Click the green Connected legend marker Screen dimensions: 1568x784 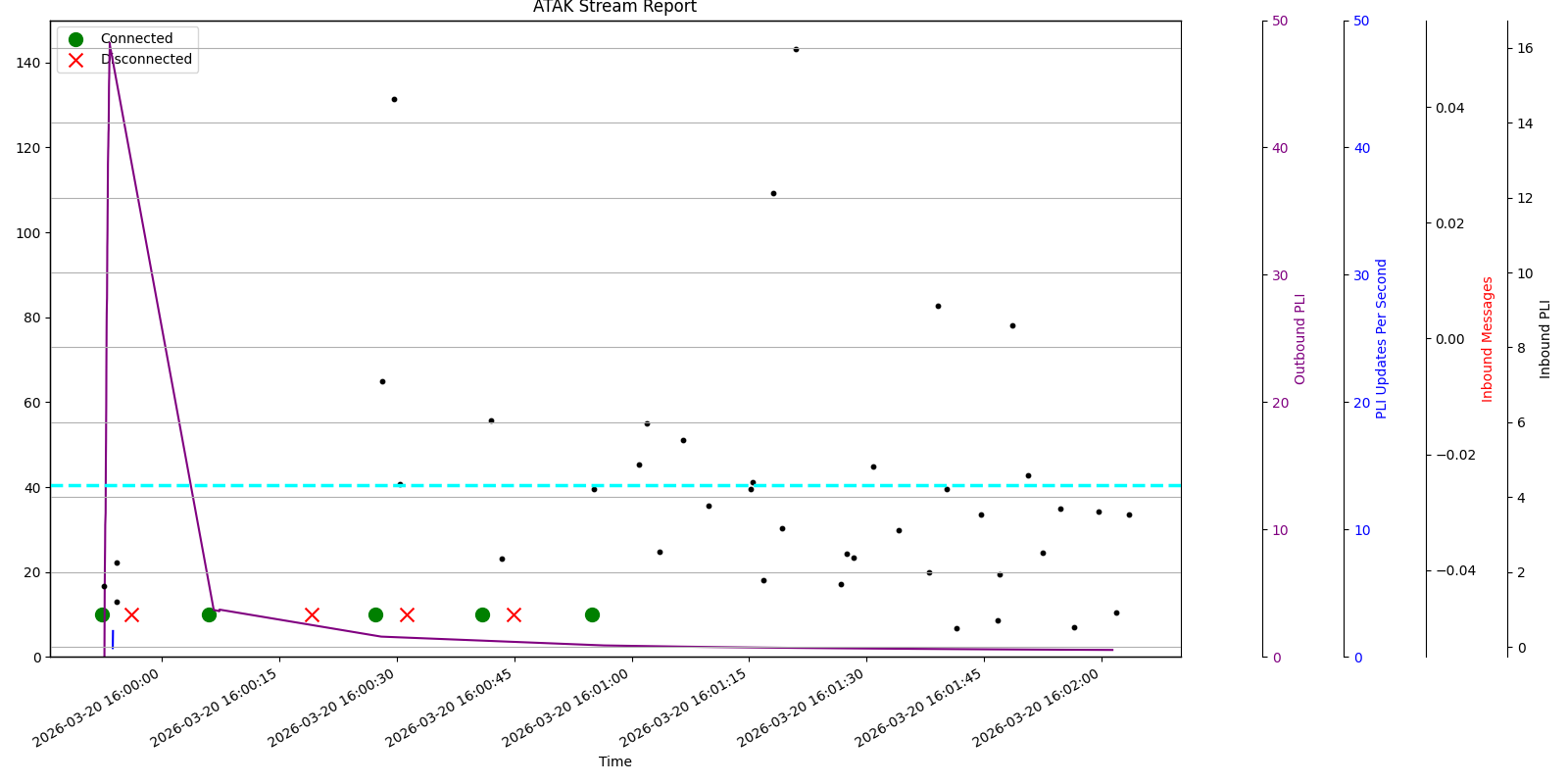75,39
